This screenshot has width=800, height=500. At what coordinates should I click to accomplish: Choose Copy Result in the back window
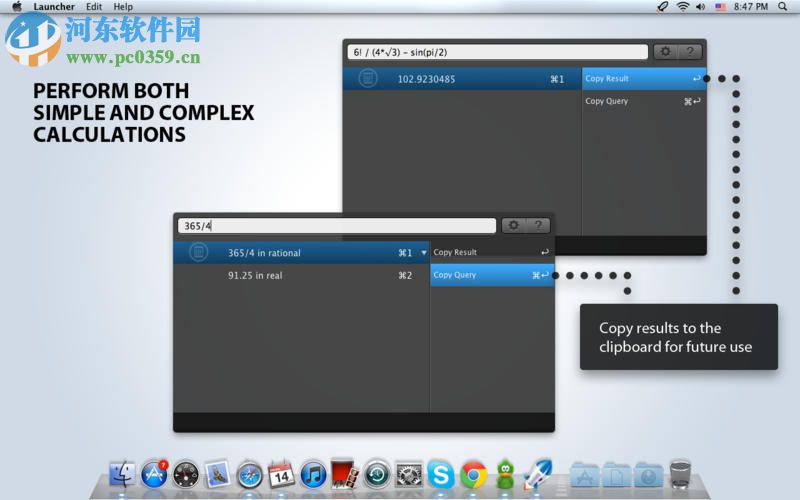[644, 79]
